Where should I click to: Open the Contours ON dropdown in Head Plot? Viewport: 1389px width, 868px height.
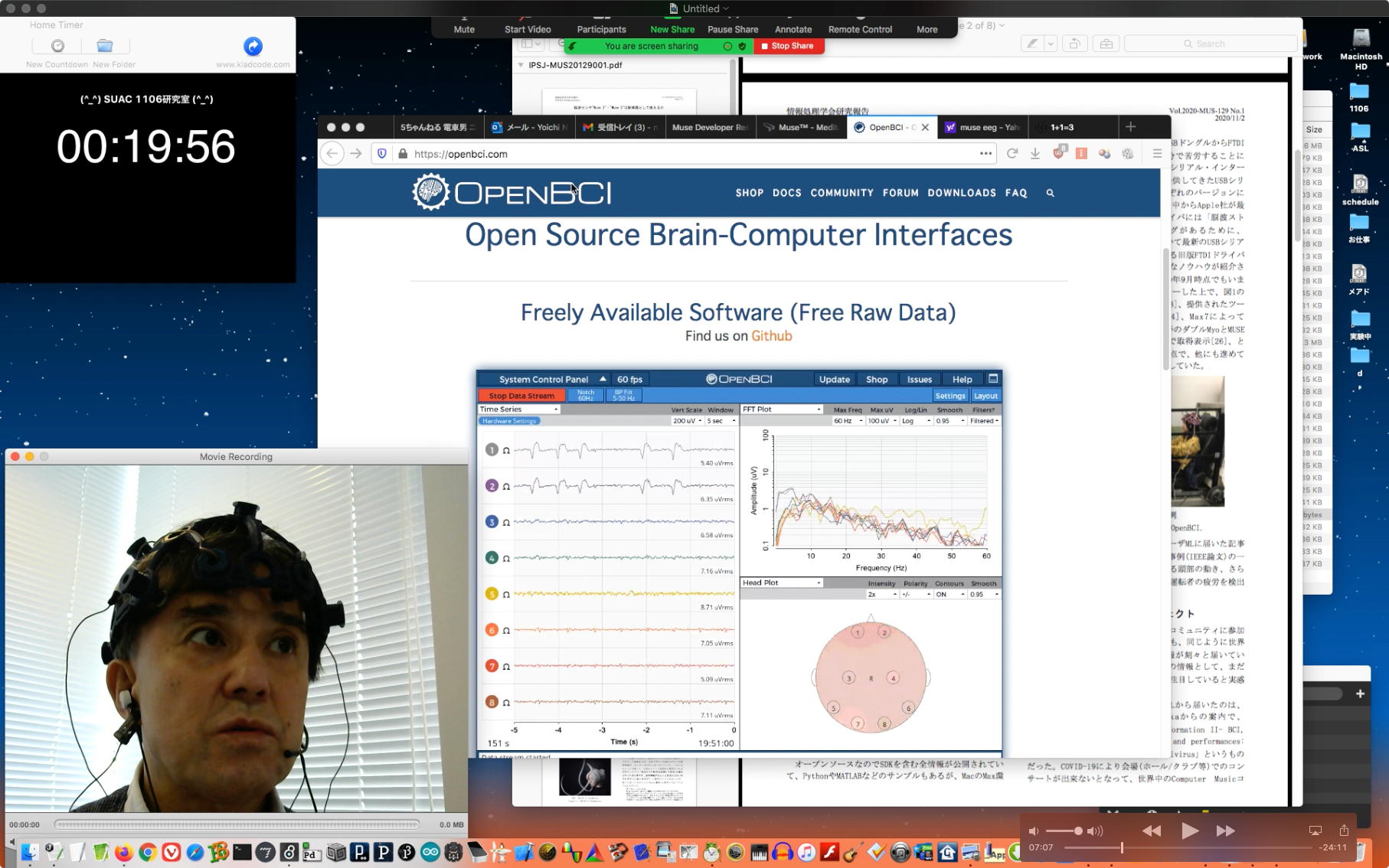coord(949,594)
